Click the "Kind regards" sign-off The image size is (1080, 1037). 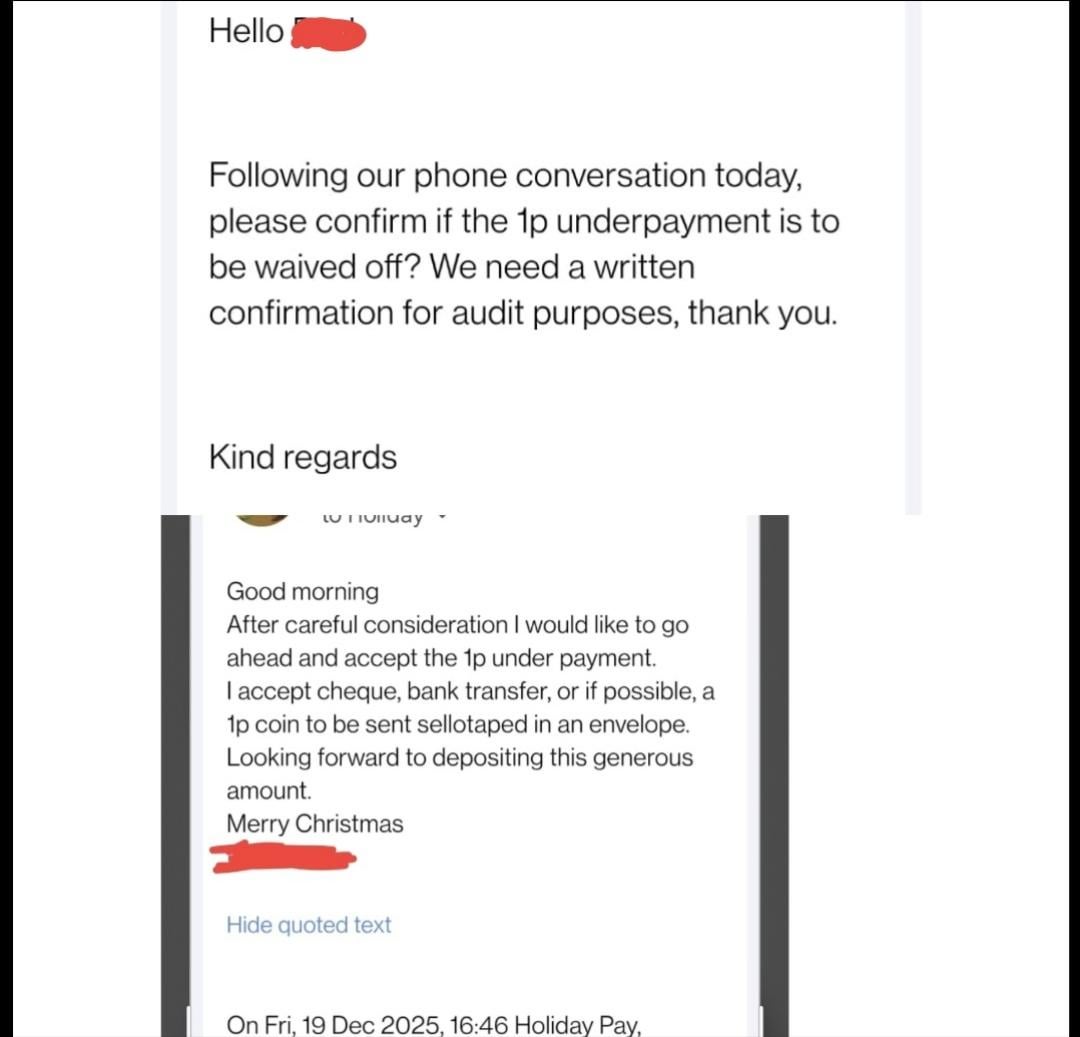point(302,457)
